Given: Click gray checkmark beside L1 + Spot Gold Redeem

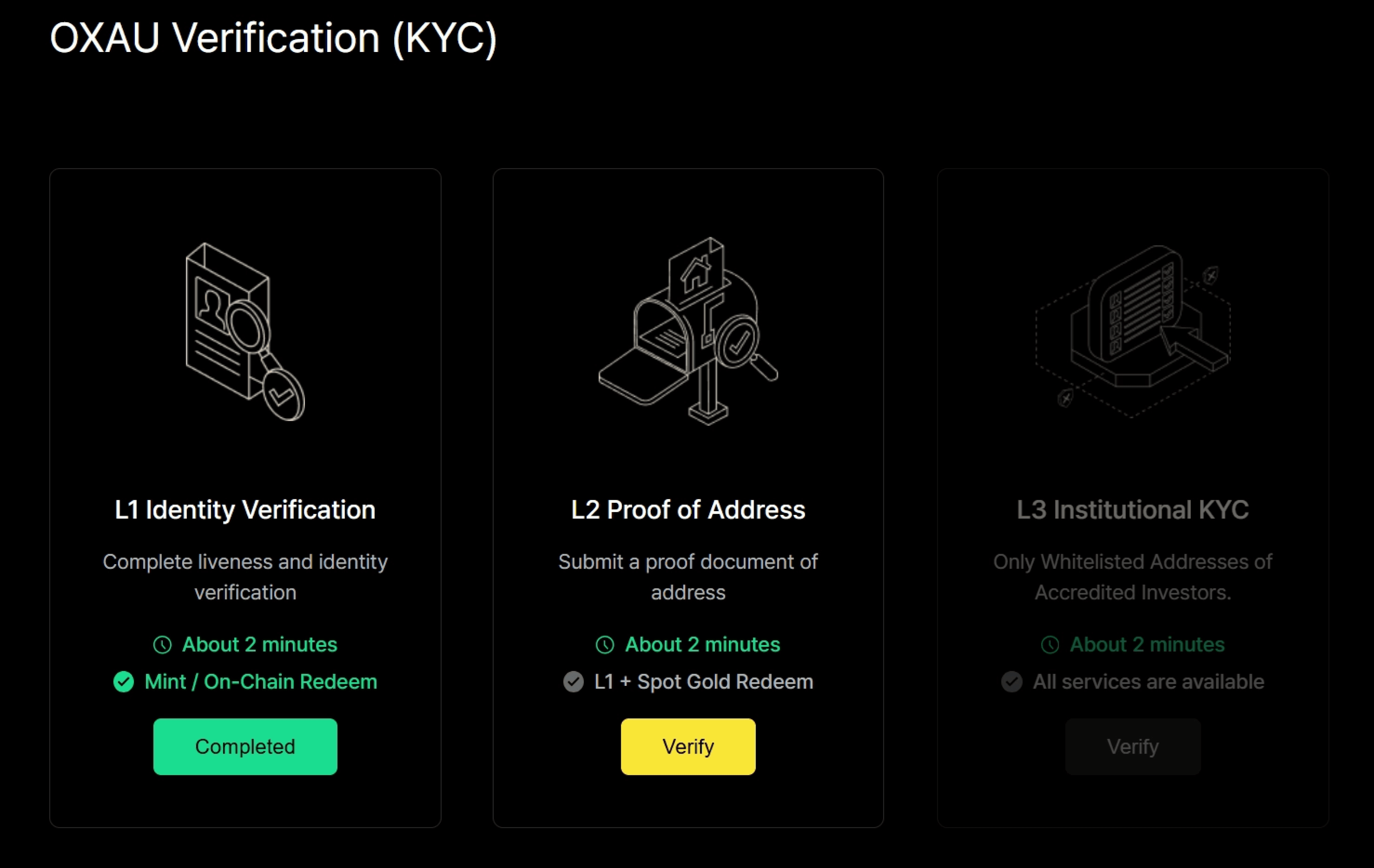Looking at the screenshot, I should pyautogui.click(x=574, y=682).
